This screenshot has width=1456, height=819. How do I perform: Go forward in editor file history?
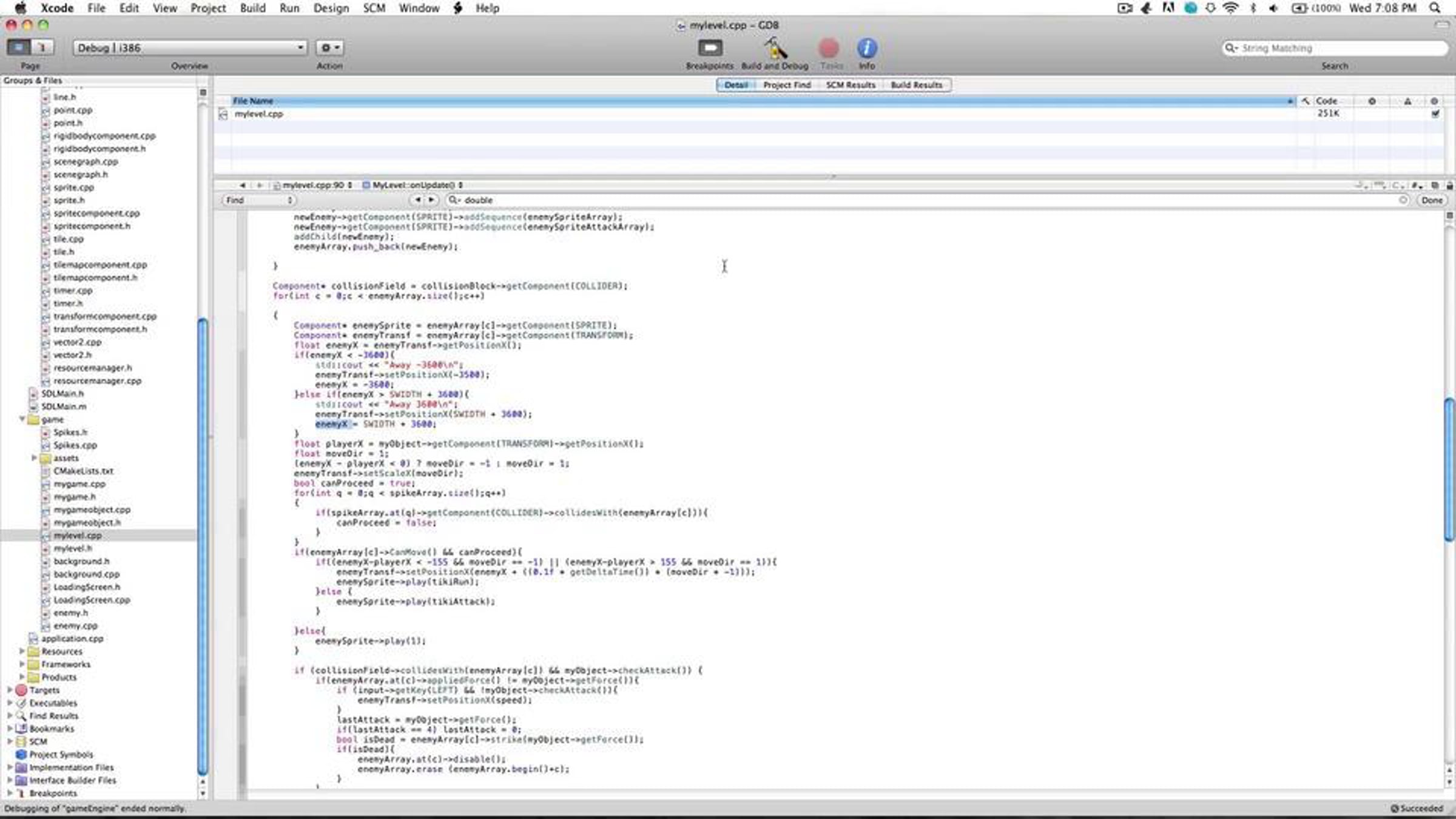[x=259, y=185]
